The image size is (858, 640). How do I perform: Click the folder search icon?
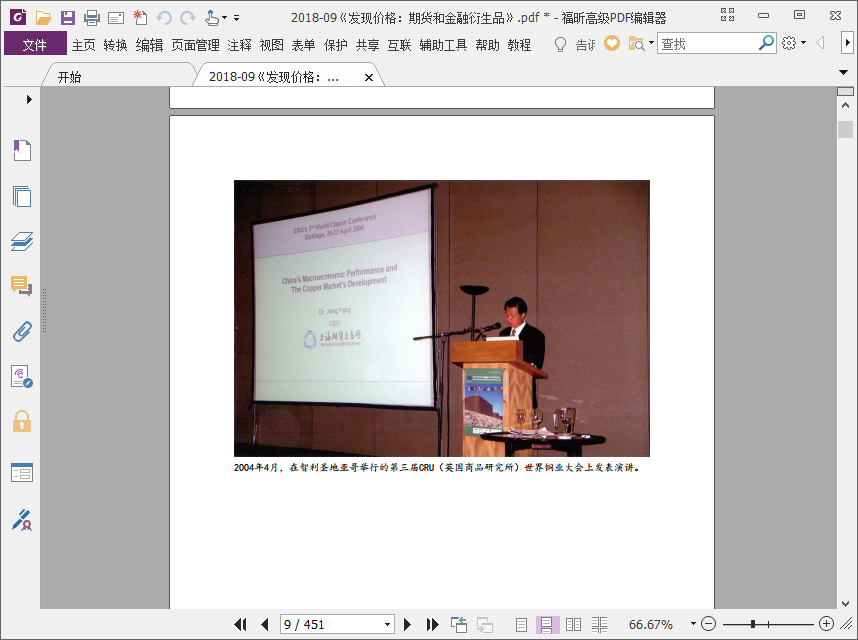pos(636,43)
